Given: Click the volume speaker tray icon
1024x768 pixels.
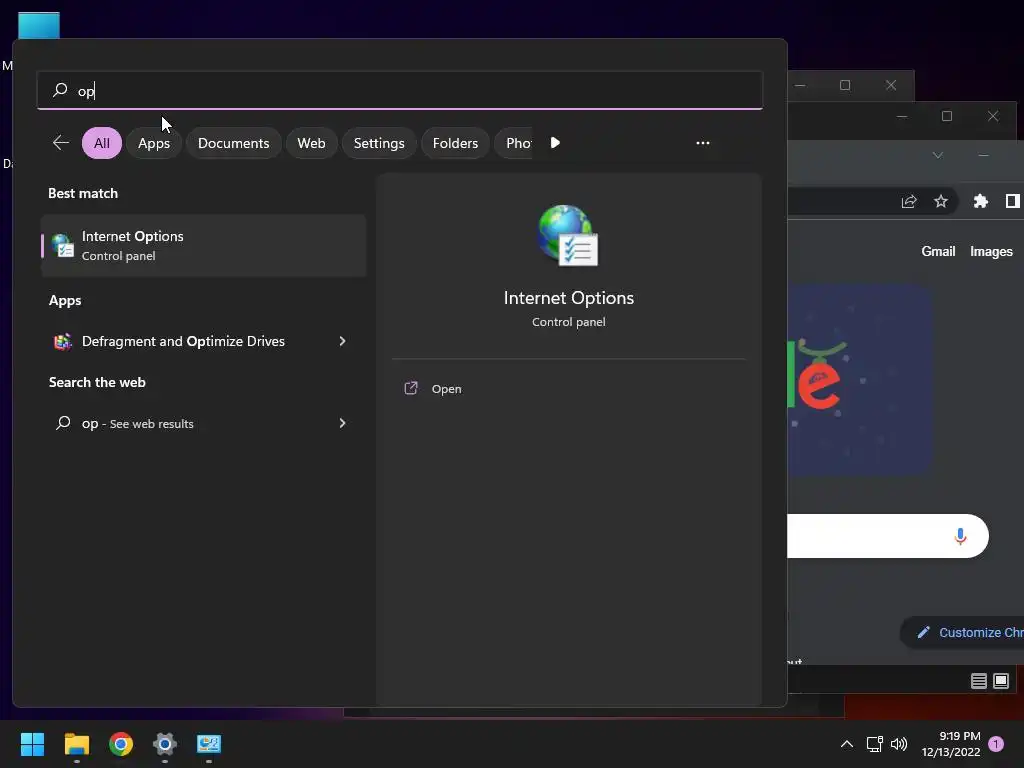Looking at the screenshot, I should (x=899, y=744).
